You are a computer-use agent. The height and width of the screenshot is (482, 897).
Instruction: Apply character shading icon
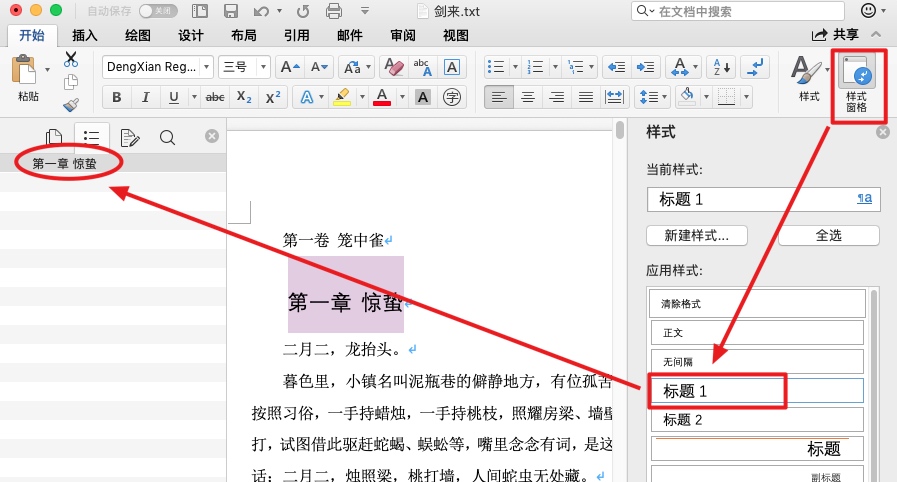point(423,97)
